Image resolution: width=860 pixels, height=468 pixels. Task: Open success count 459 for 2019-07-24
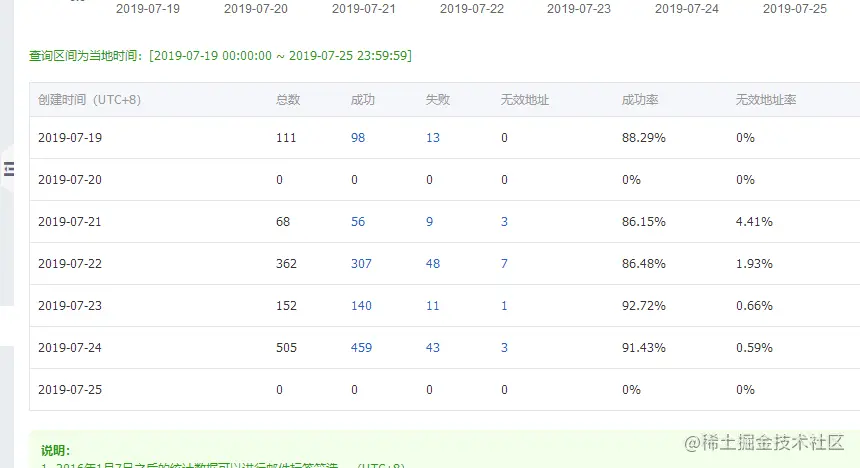tap(361, 348)
